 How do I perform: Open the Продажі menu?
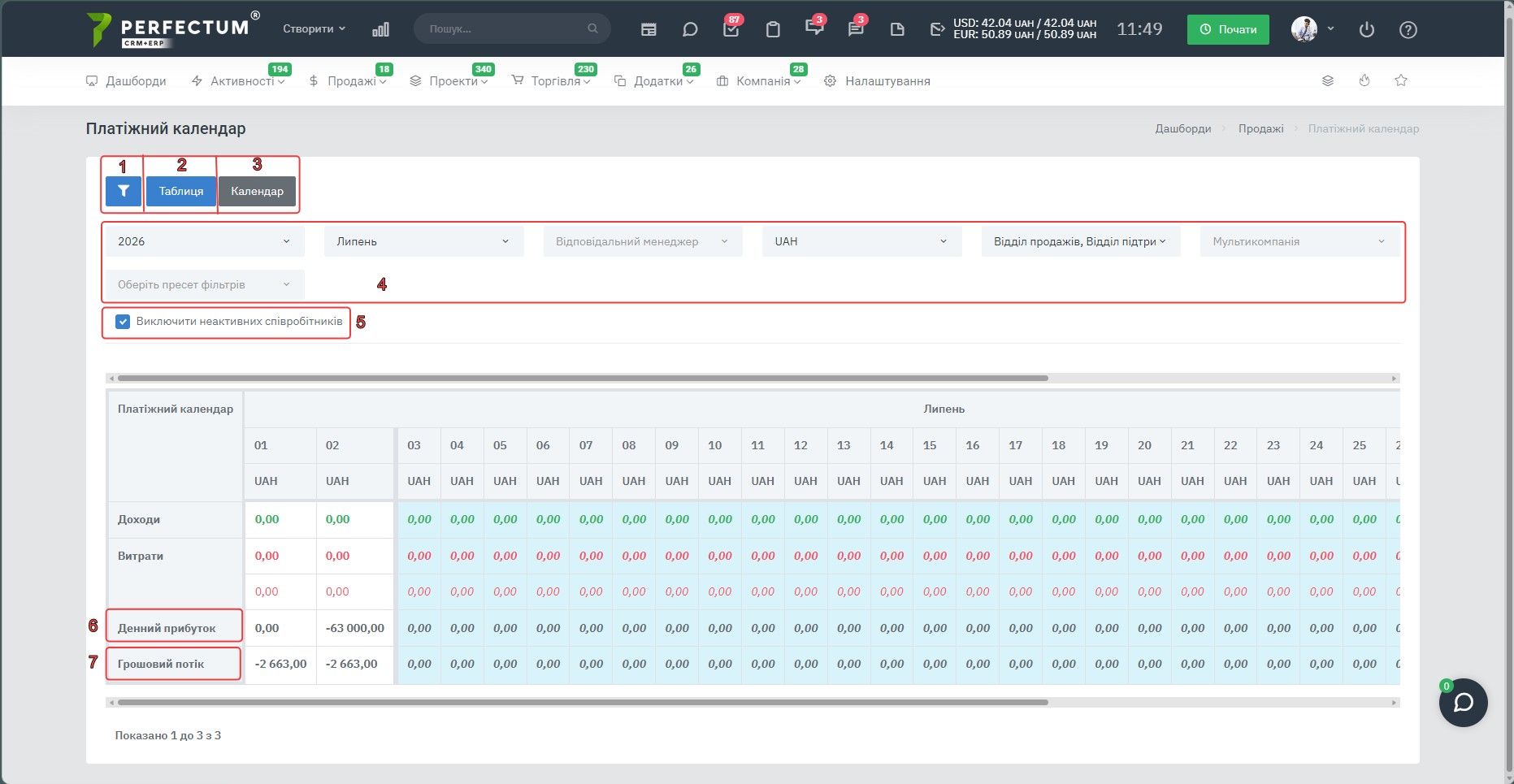click(x=348, y=81)
